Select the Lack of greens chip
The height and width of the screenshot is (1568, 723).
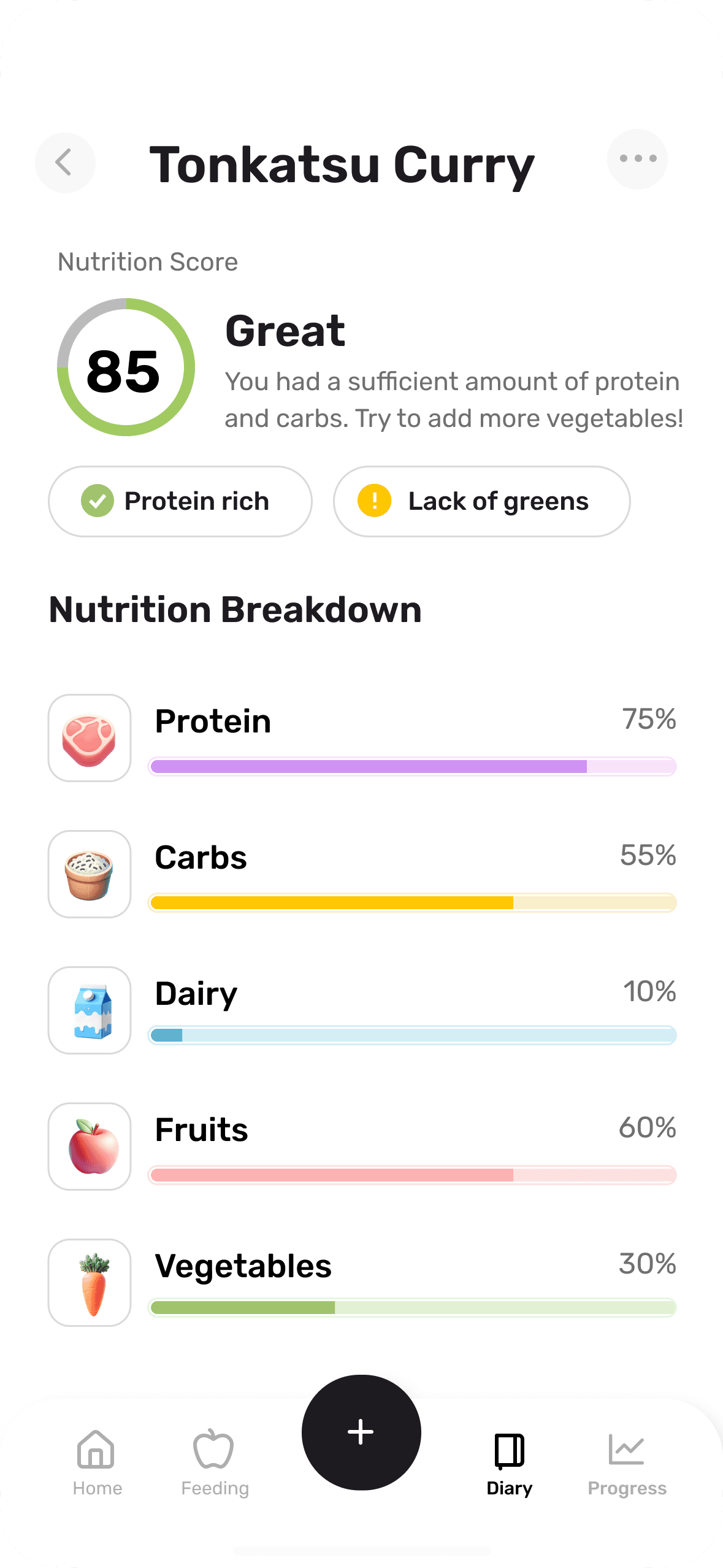[x=482, y=501]
